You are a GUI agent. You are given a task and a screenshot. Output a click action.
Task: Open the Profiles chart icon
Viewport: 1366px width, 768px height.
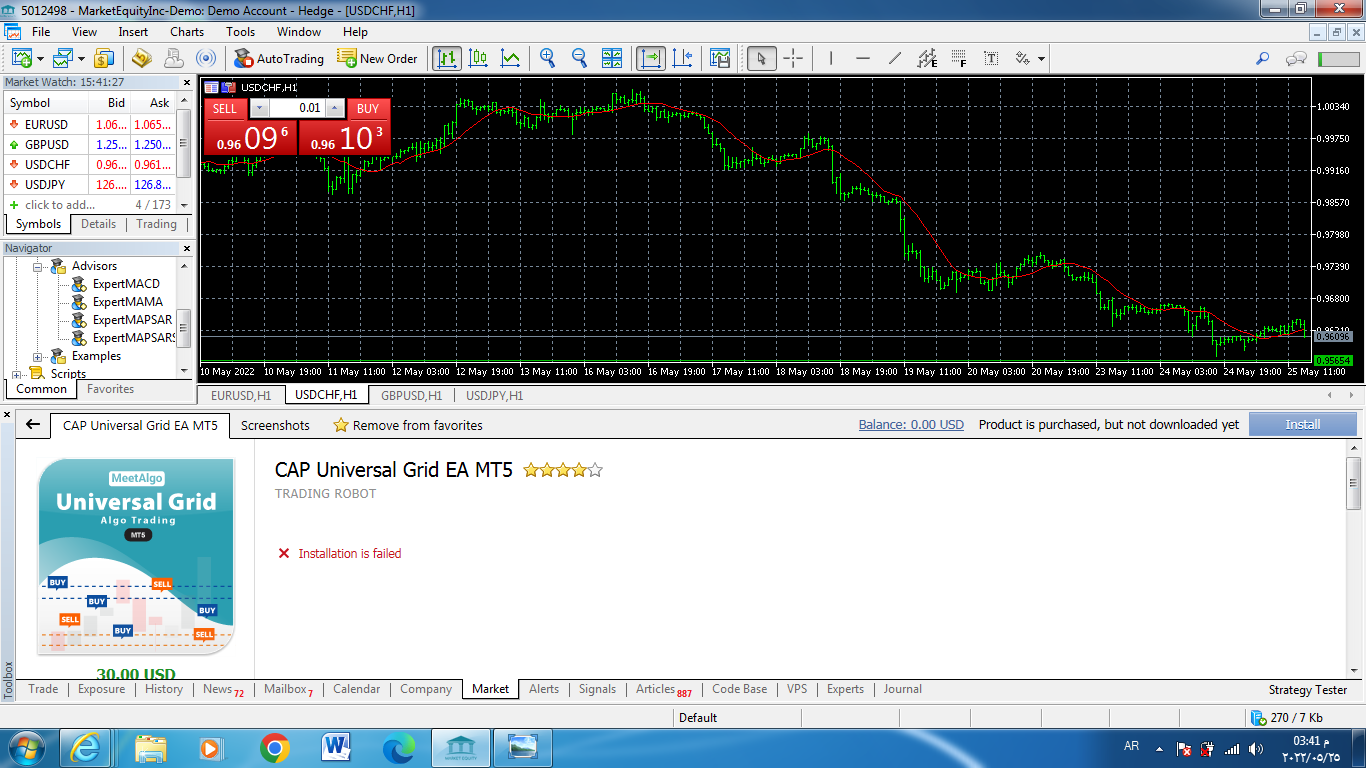click(65, 58)
